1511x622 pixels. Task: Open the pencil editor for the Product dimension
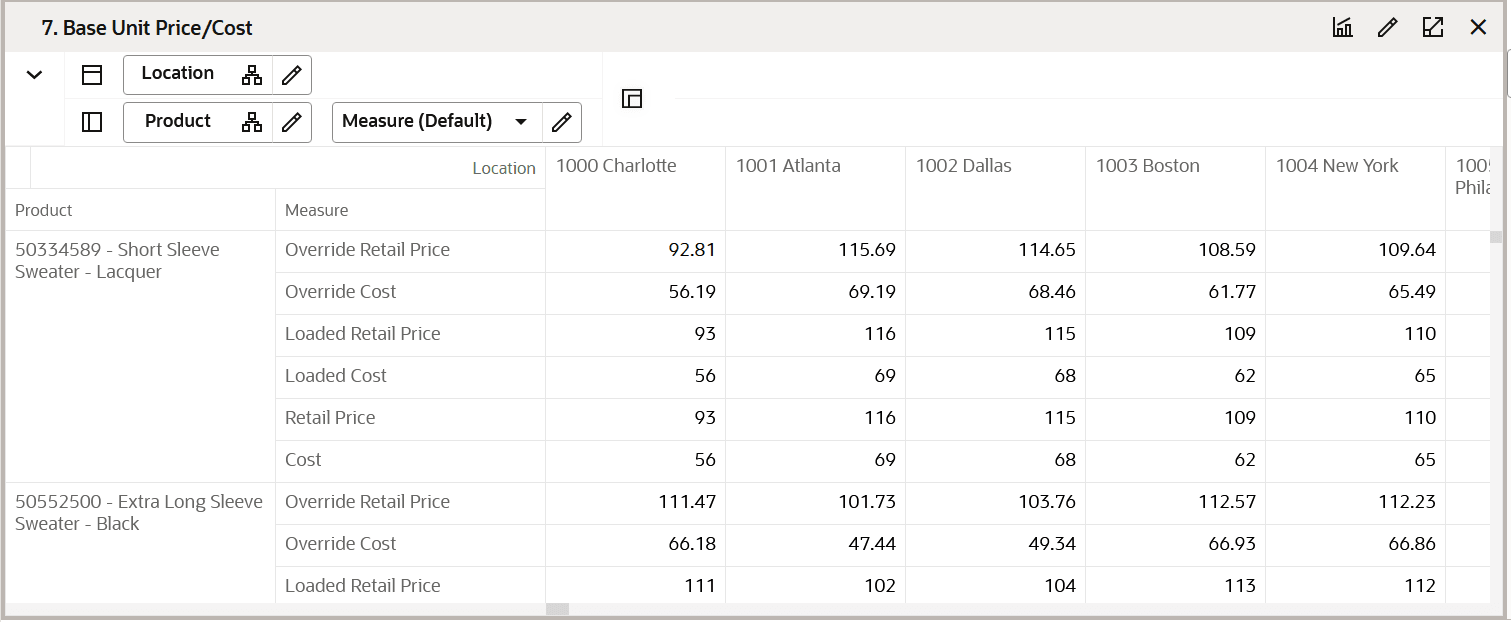pos(292,121)
